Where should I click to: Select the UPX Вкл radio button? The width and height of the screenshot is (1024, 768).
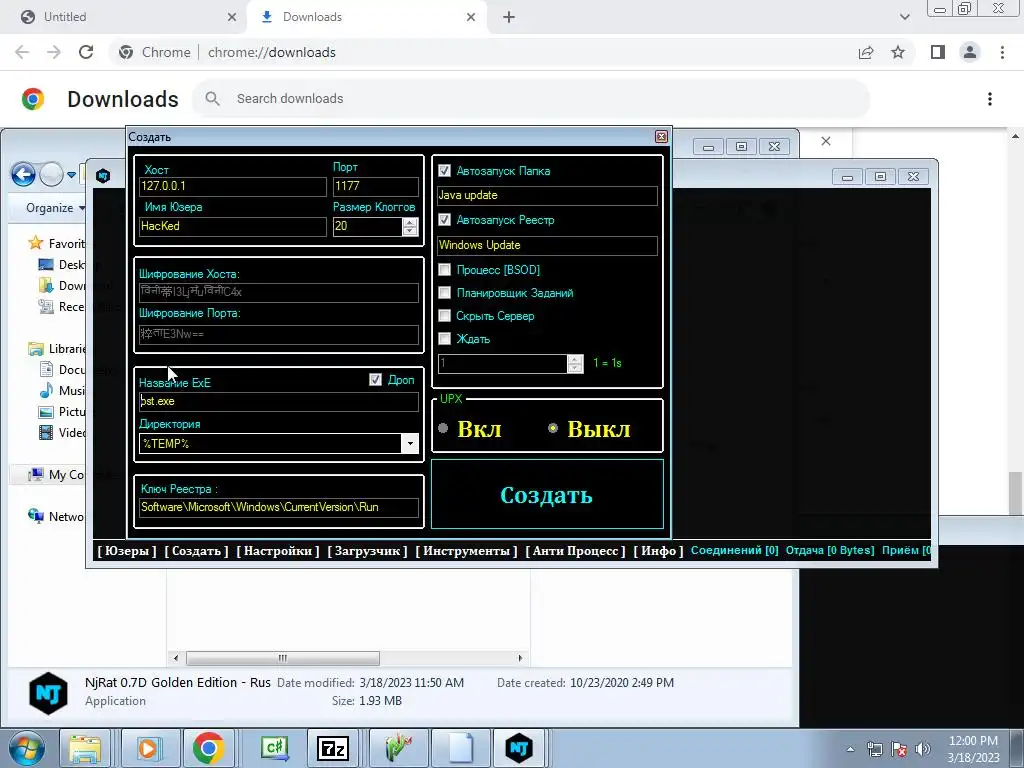tap(443, 428)
